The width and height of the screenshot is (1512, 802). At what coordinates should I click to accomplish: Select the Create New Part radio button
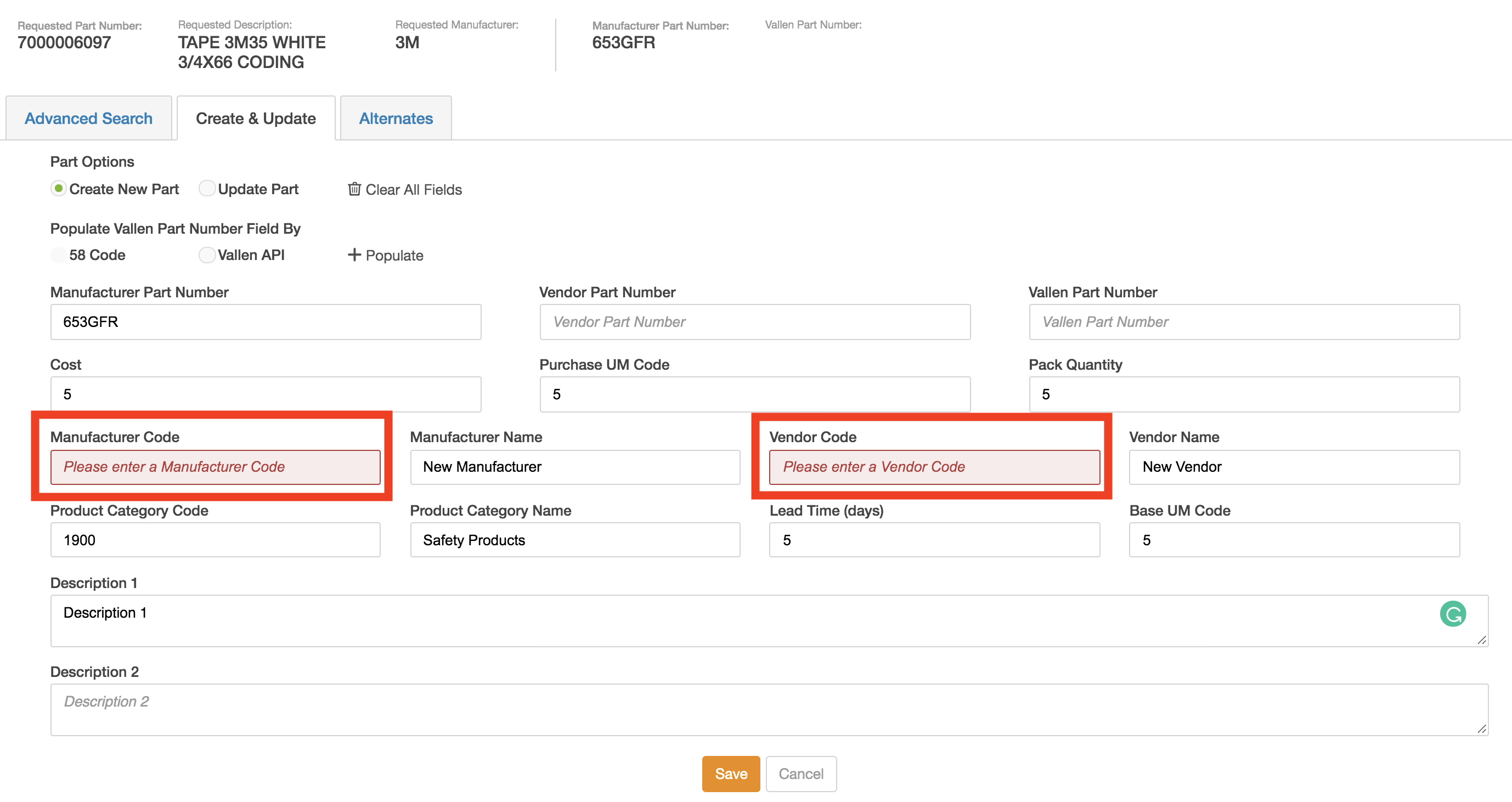pos(58,189)
